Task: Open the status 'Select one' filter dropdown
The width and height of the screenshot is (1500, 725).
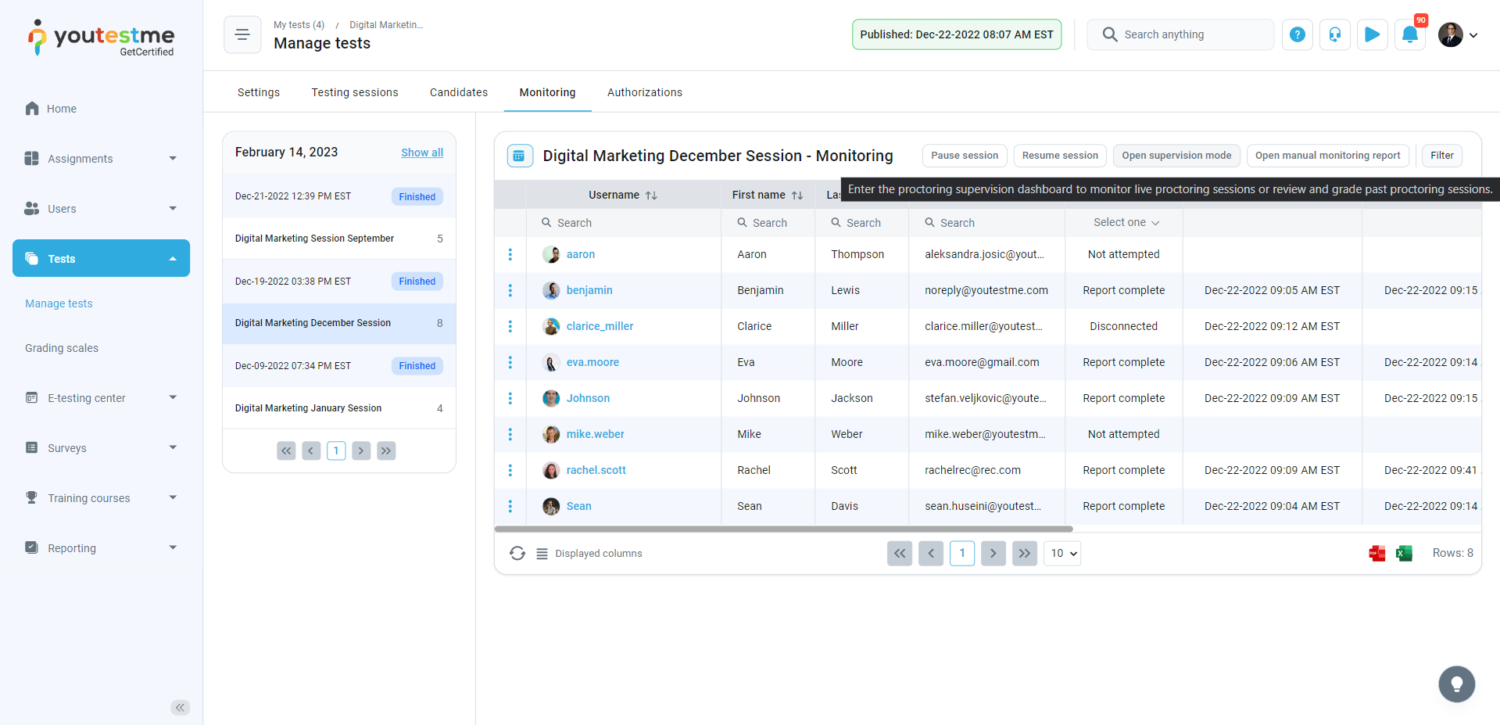Action: click(1125, 223)
